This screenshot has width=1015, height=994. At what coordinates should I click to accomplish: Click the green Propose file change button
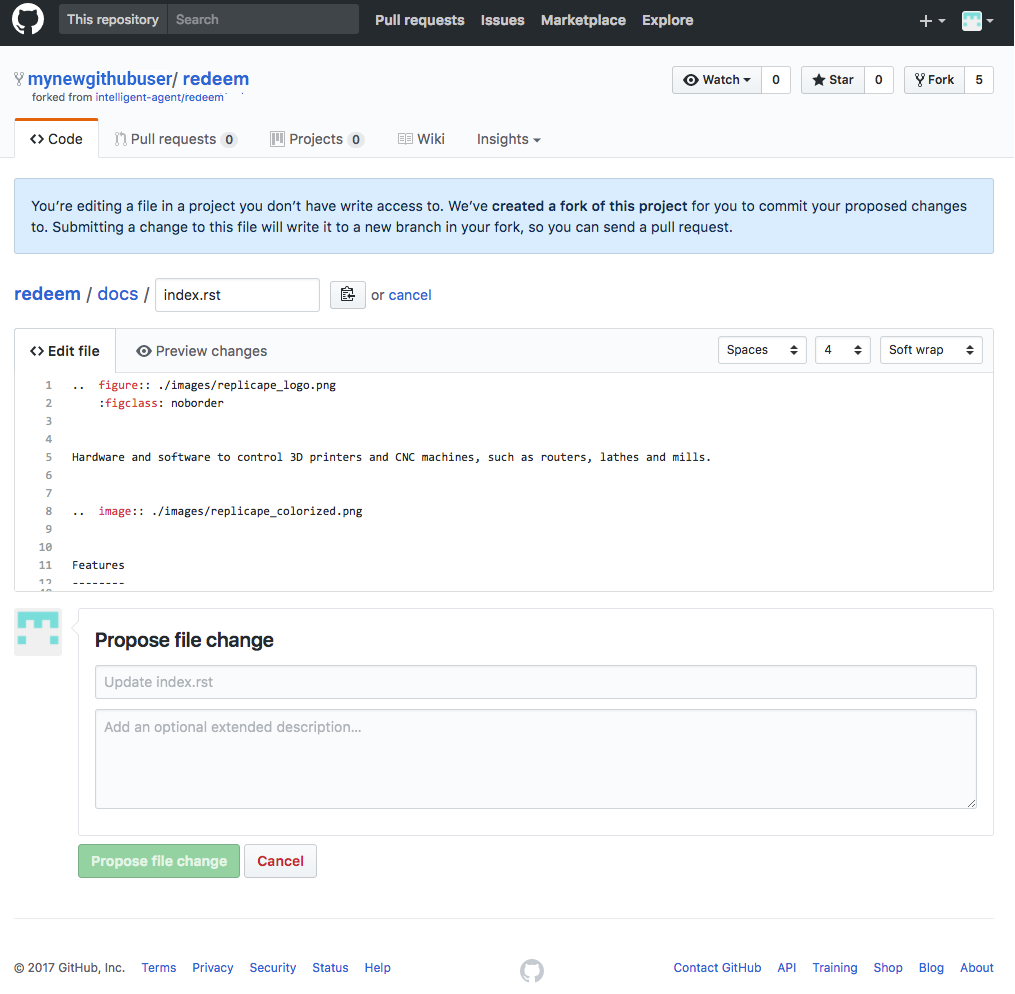159,861
